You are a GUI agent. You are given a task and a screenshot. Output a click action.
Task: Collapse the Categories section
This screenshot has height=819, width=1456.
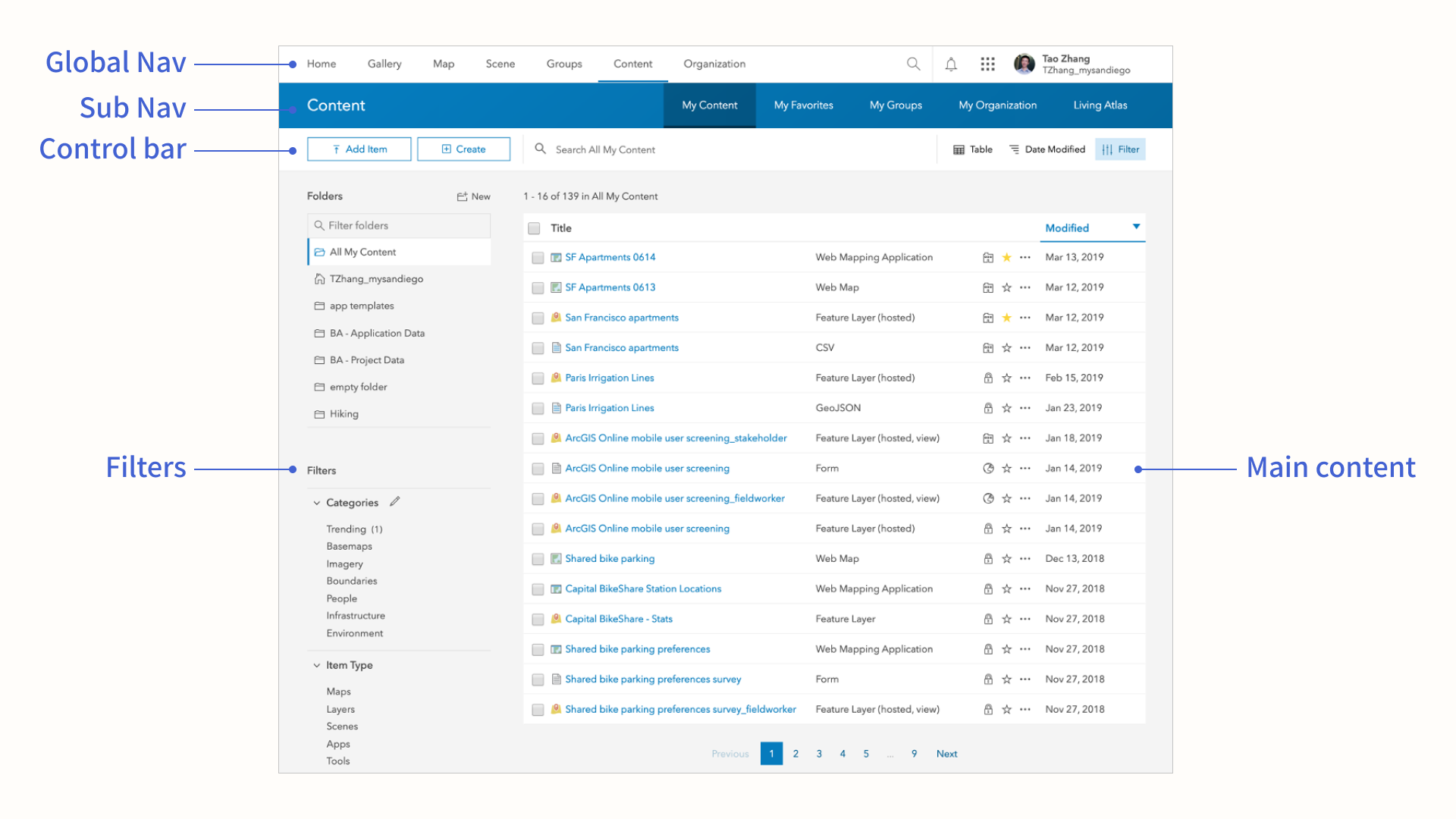pyautogui.click(x=317, y=502)
